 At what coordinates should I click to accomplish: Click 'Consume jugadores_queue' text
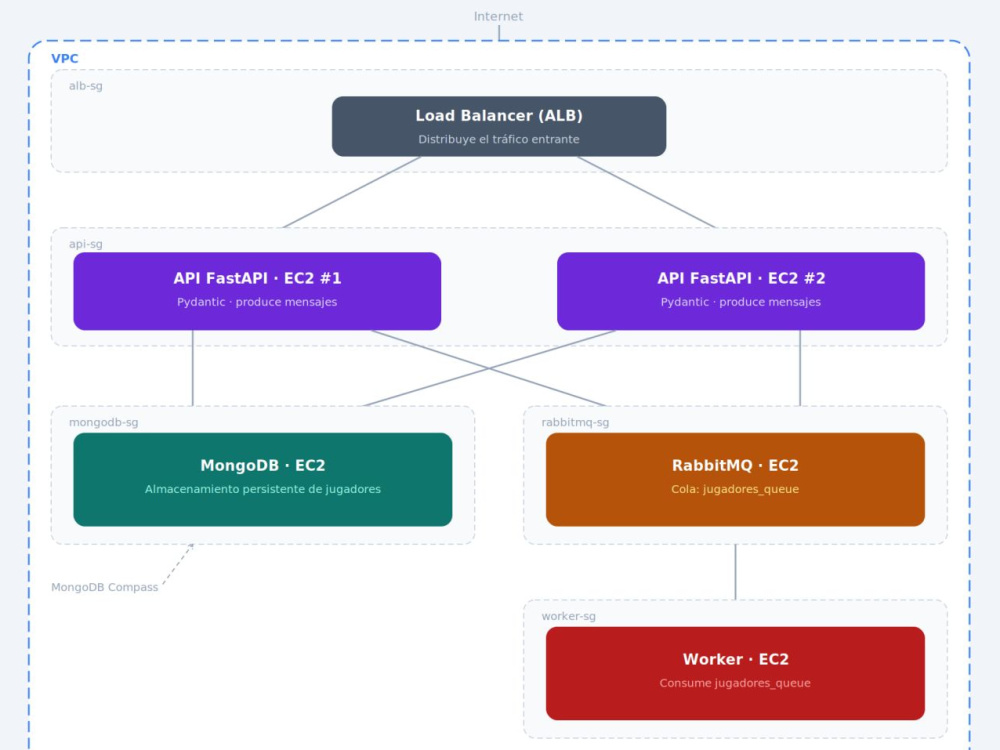click(735, 683)
